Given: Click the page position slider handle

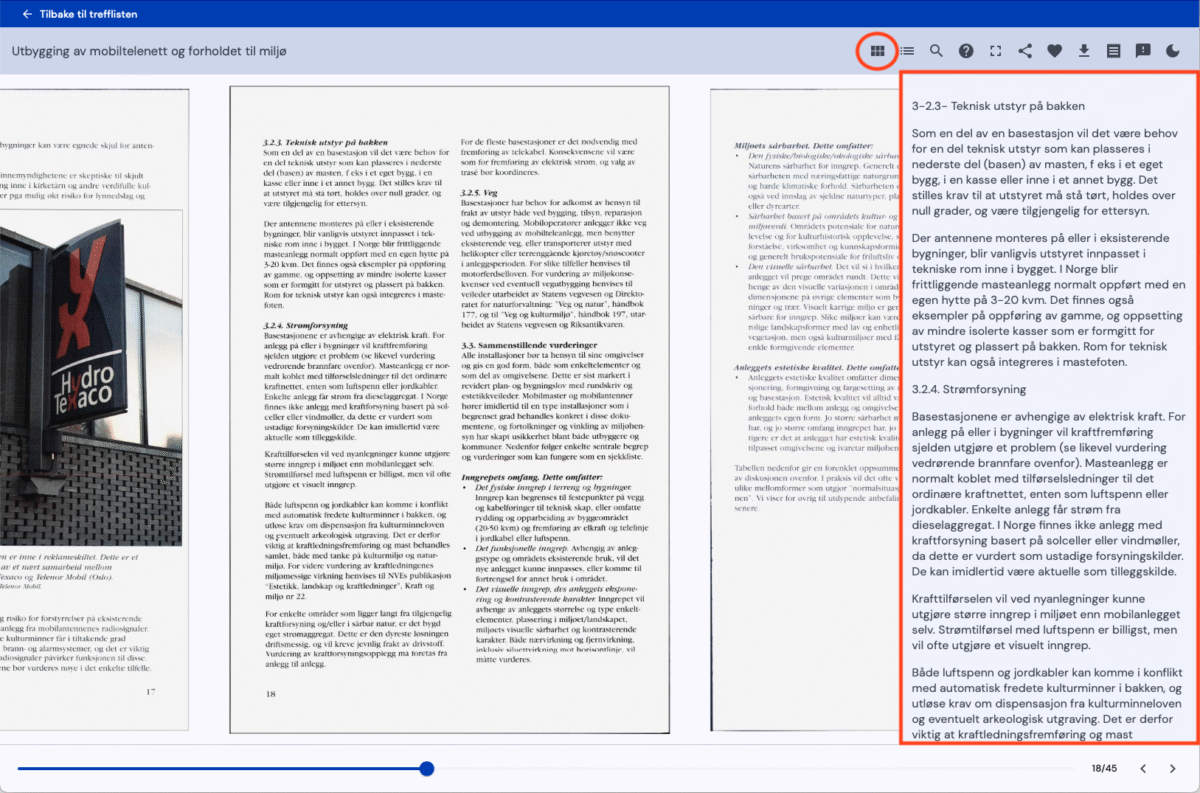Looking at the screenshot, I should tap(427, 768).
